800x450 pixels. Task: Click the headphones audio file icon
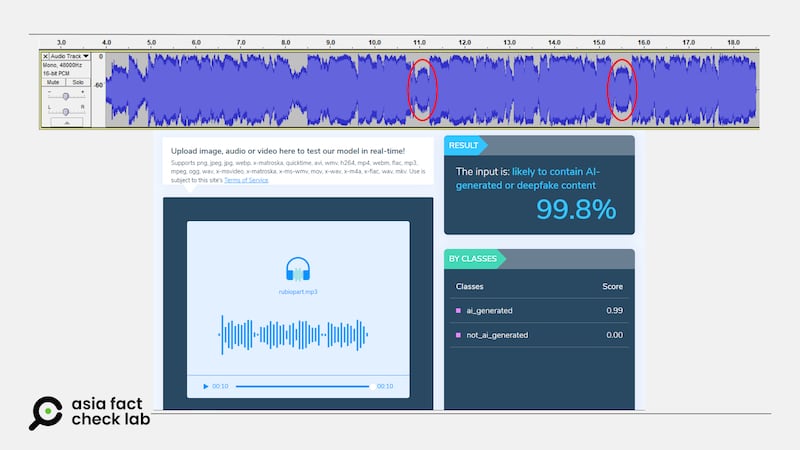297,269
